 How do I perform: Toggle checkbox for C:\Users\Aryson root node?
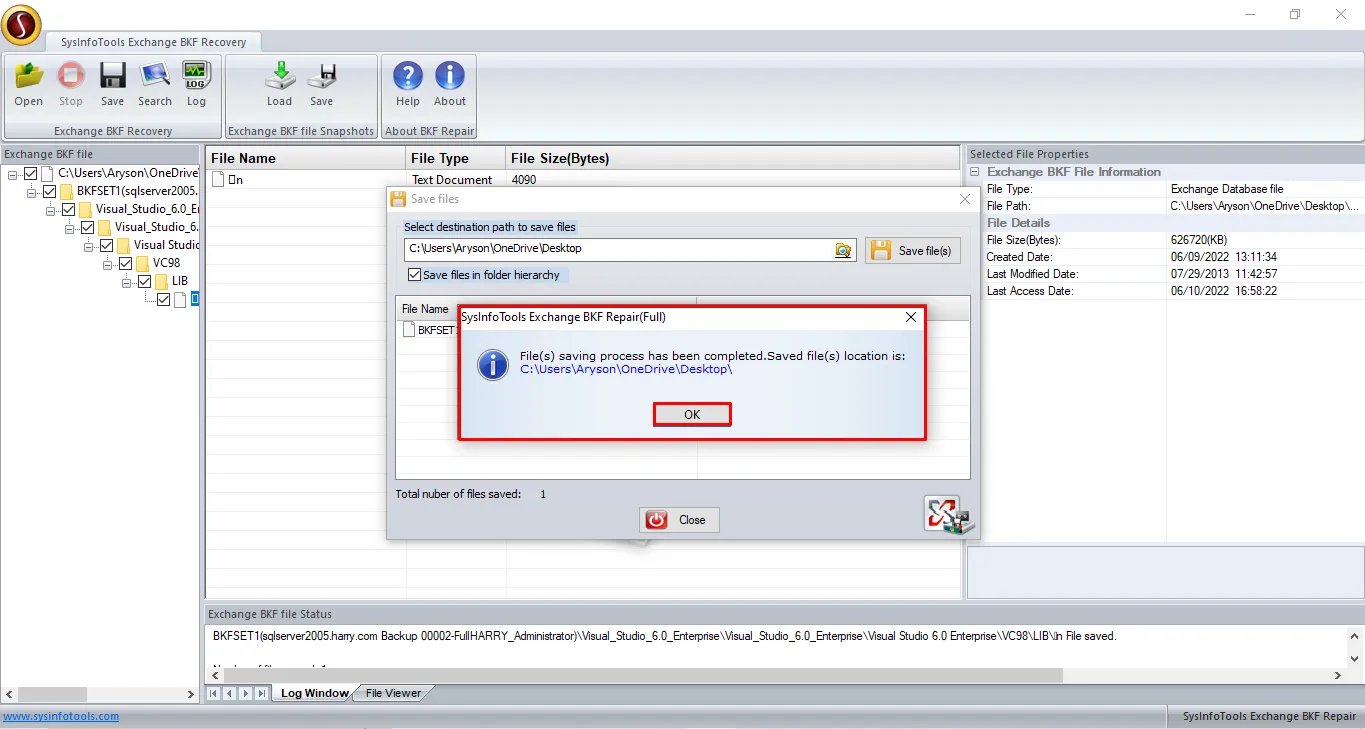pos(31,174)
